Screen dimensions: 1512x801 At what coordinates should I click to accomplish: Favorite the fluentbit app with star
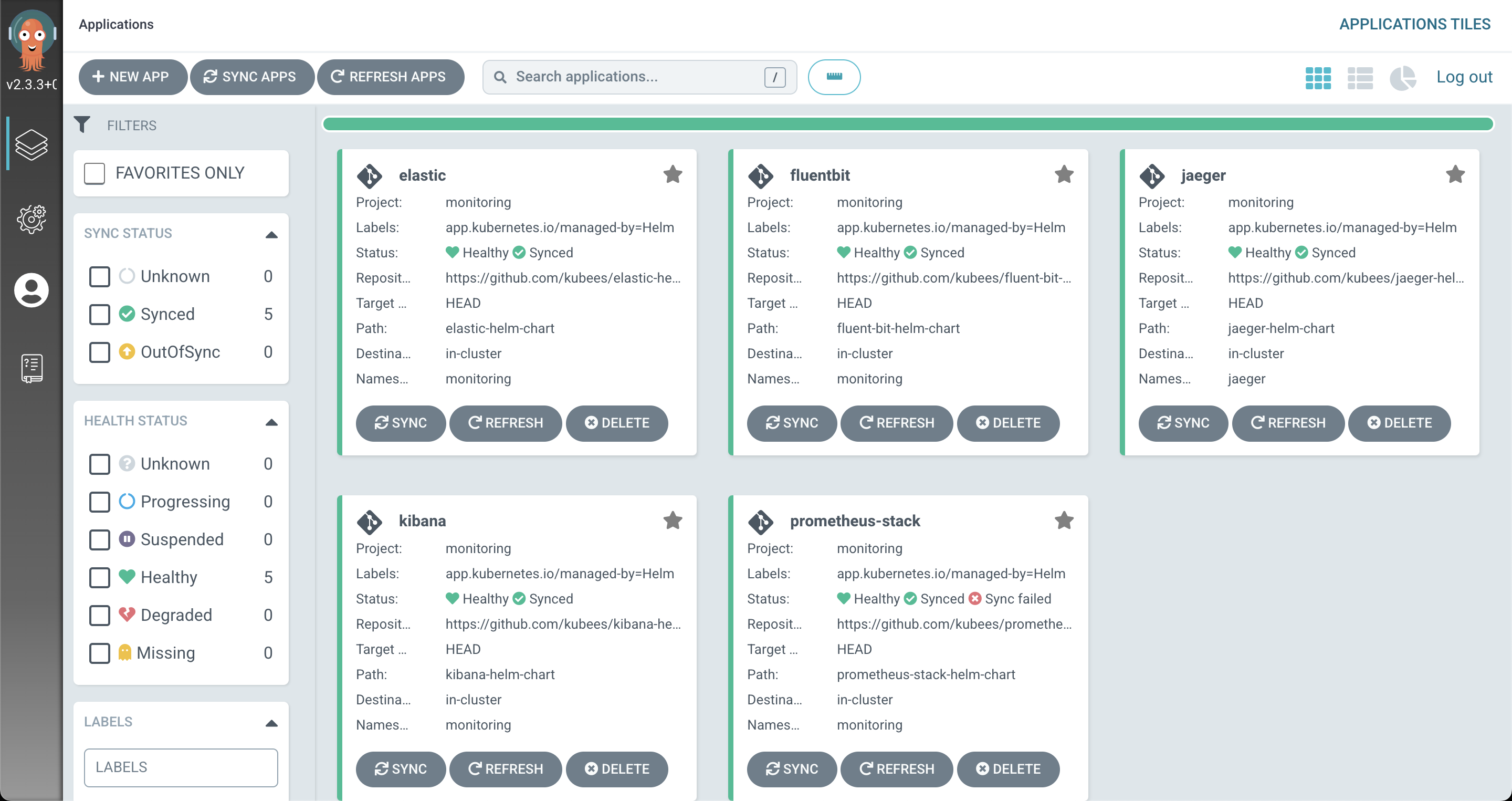[x=1064, y=174]
